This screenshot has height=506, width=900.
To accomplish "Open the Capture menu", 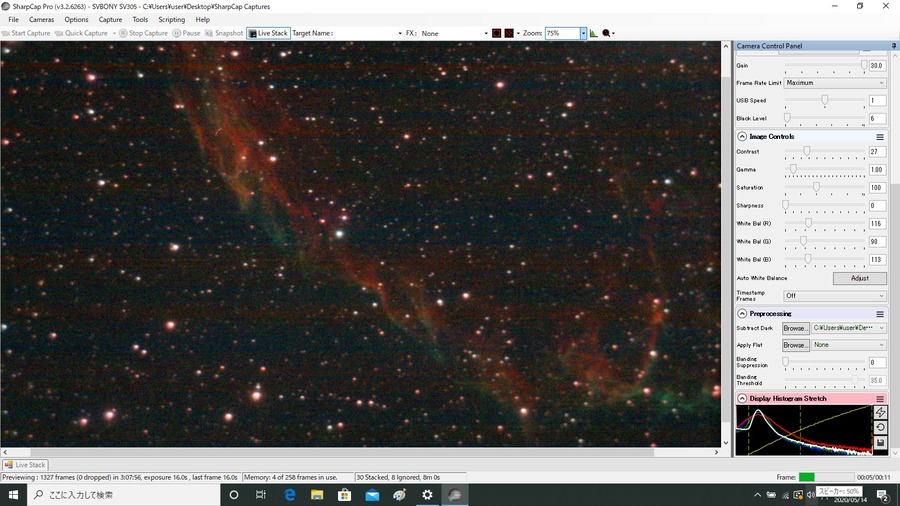I will (x=110, y=20).
